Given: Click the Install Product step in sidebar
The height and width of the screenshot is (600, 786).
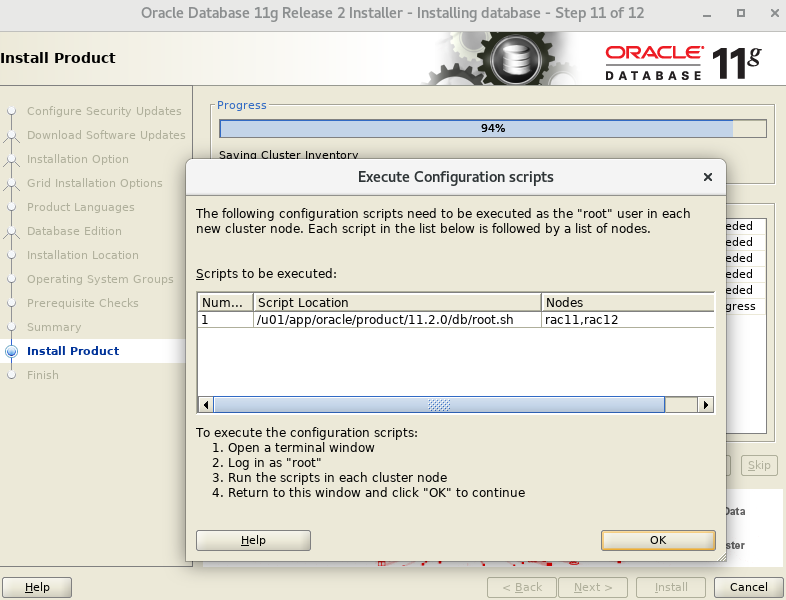Looking at the screenshot, I should coord(73,351).
